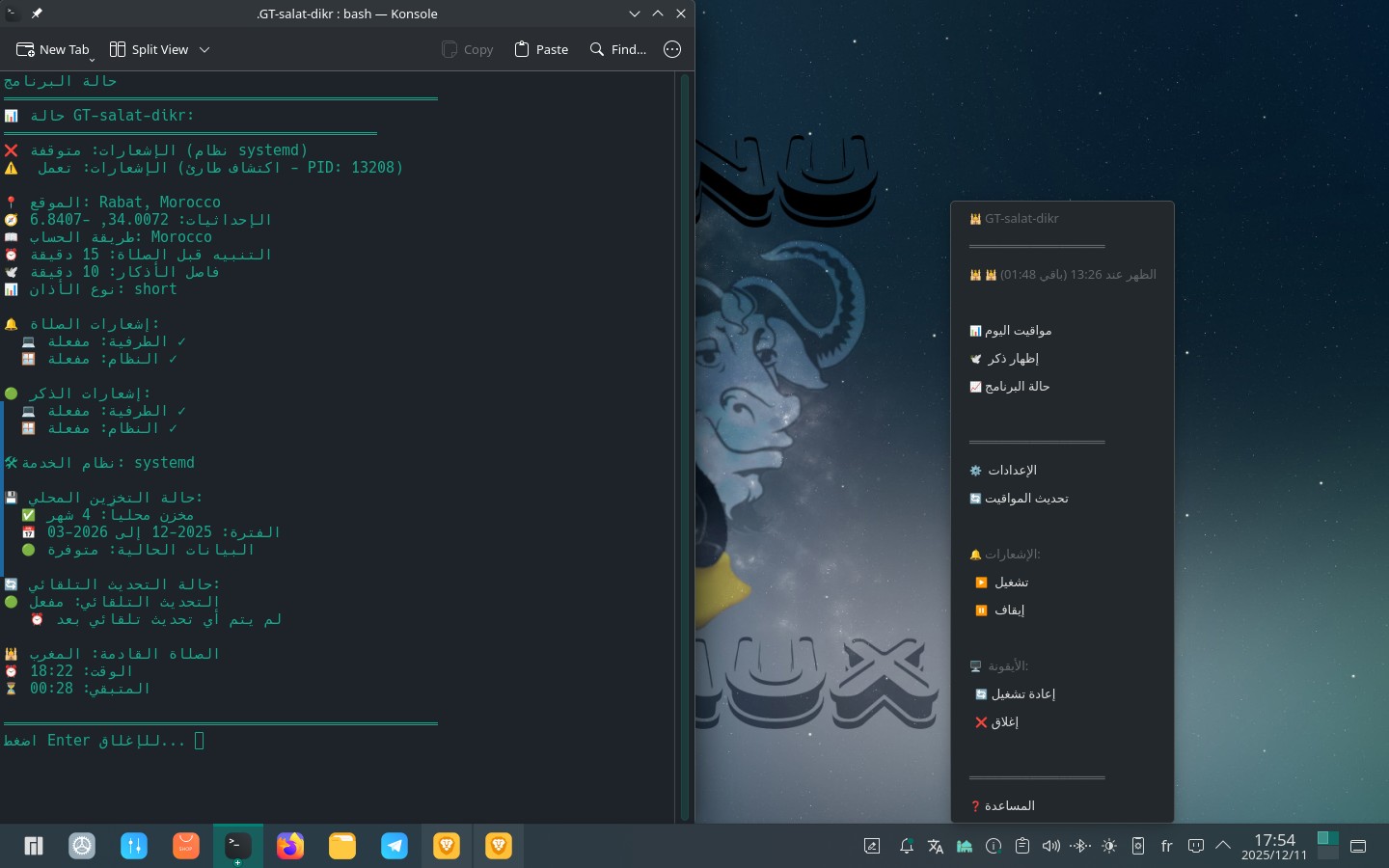Open Konsole's three-dot overflow menu
Screen dimensions: 1389x868
click(x=672, y=49)
